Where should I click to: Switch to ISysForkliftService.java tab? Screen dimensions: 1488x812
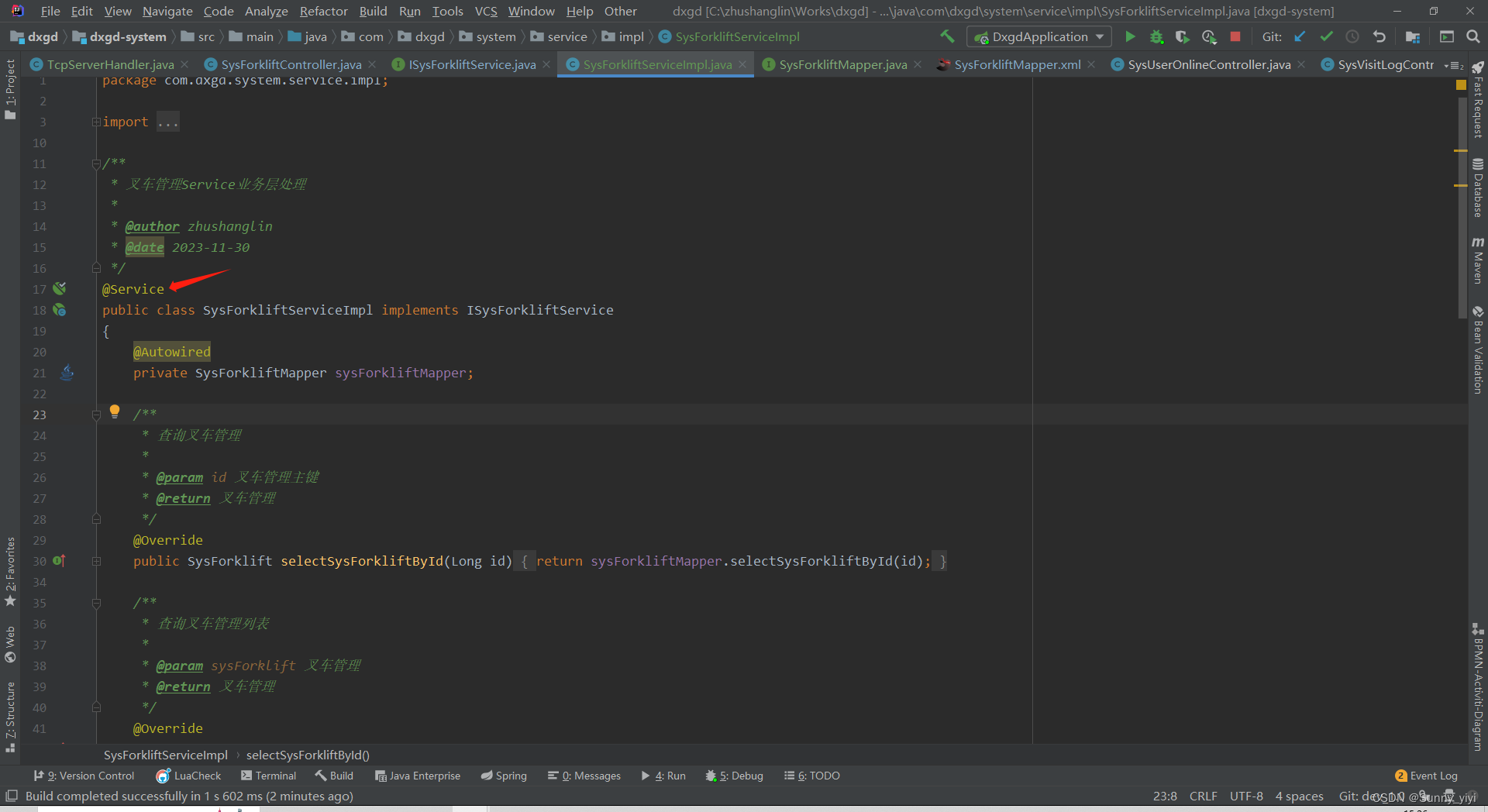click(472, 64)
